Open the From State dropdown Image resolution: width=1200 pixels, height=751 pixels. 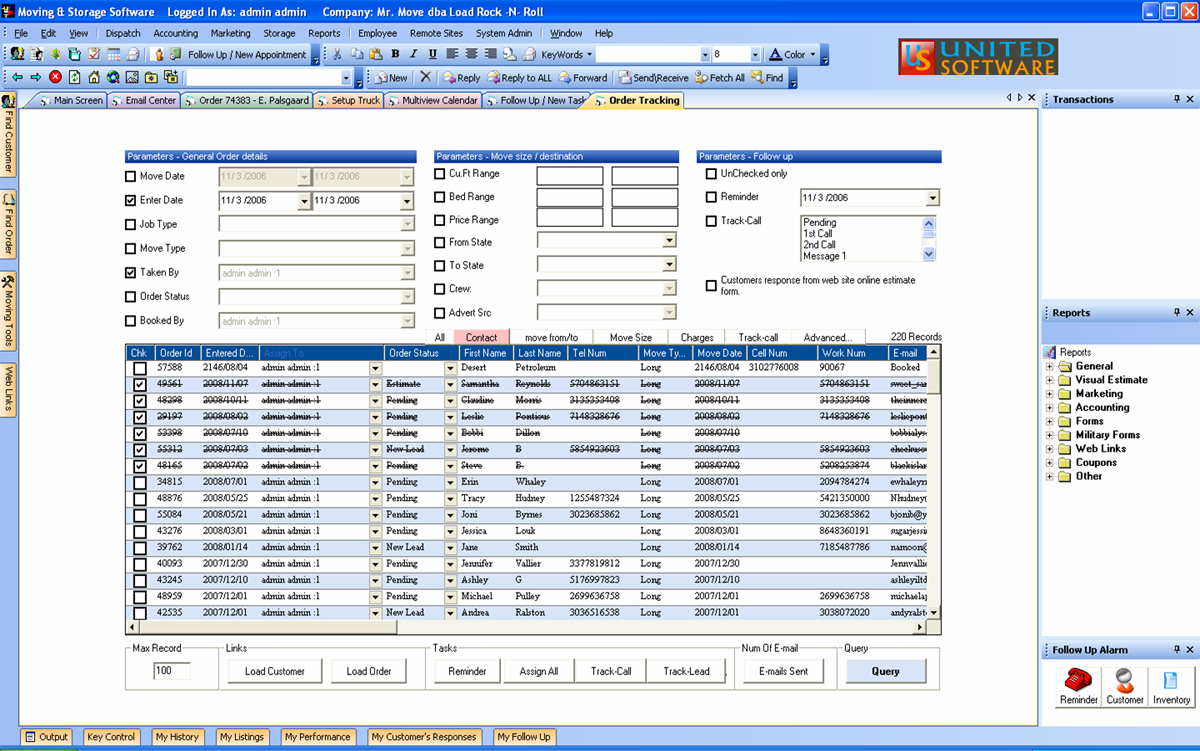point(670,240)
